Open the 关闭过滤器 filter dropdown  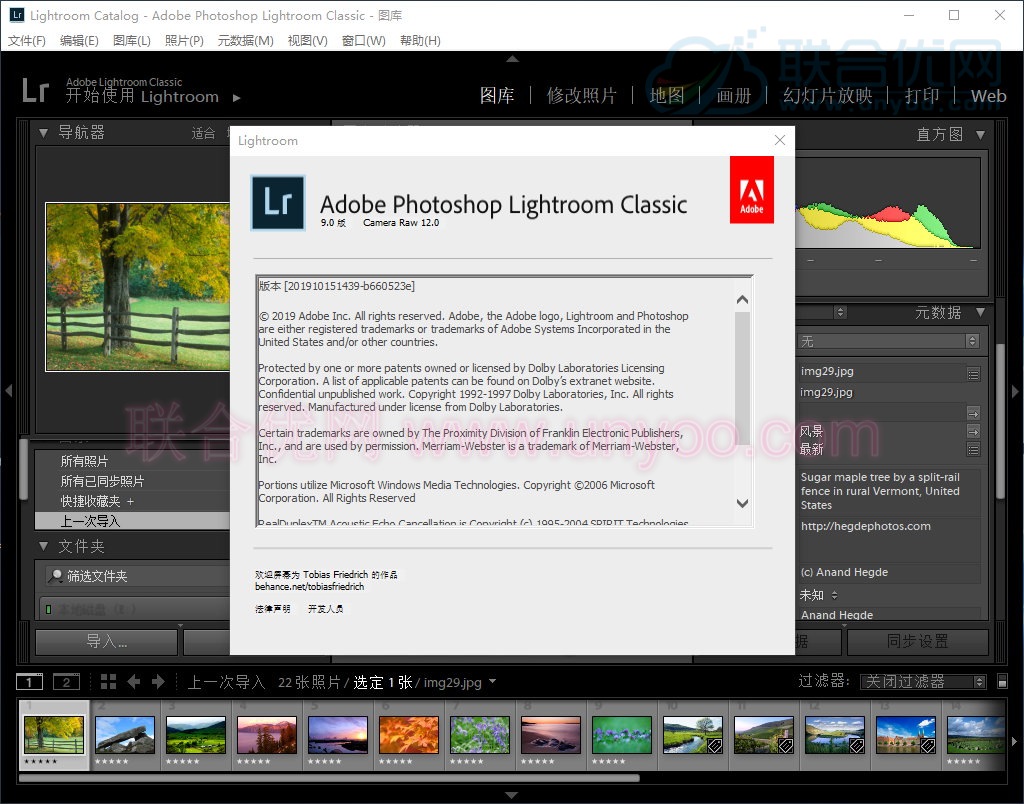tap(922, 682)
